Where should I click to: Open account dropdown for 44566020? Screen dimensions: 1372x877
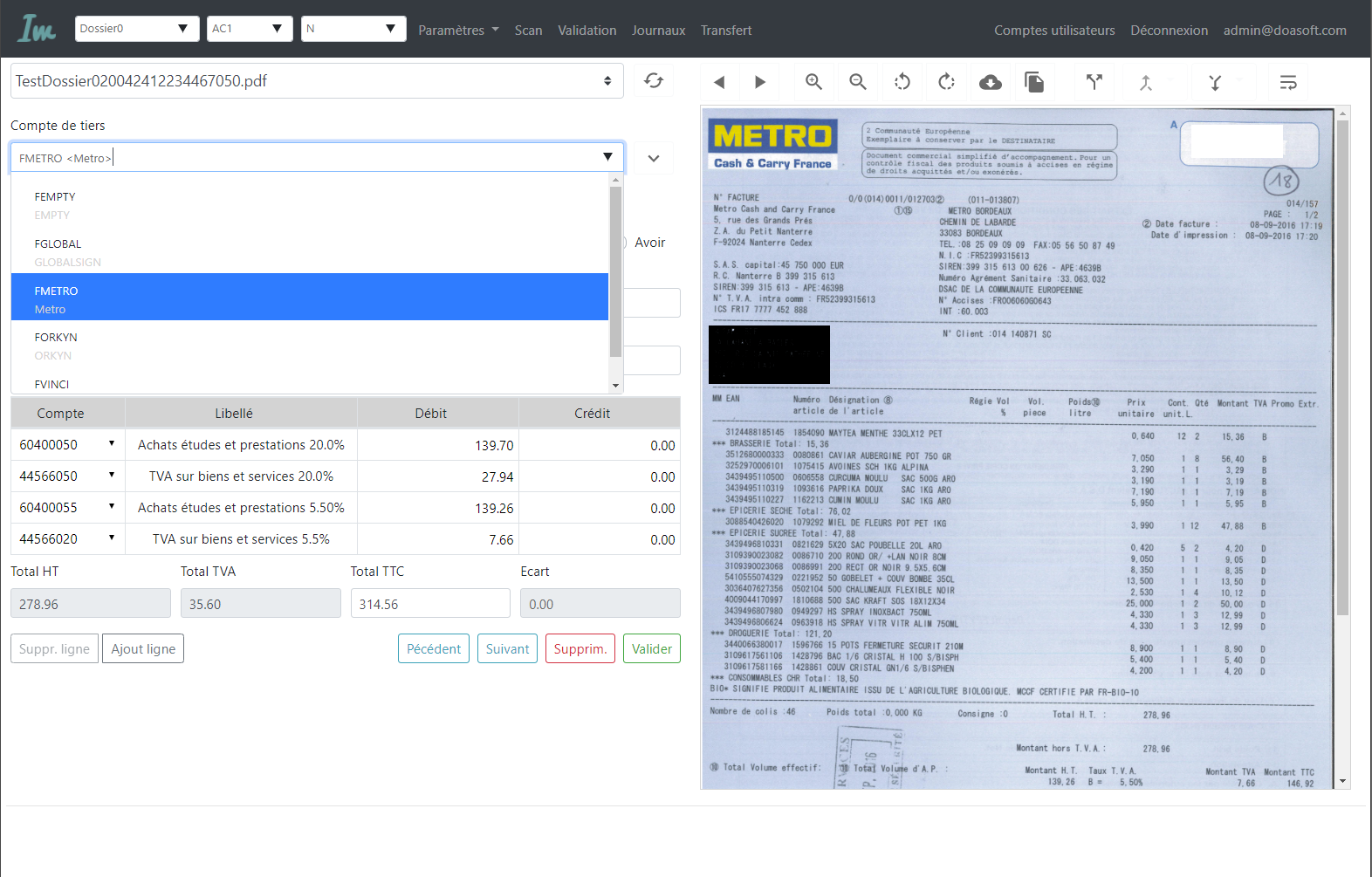(x=112, y=538)
